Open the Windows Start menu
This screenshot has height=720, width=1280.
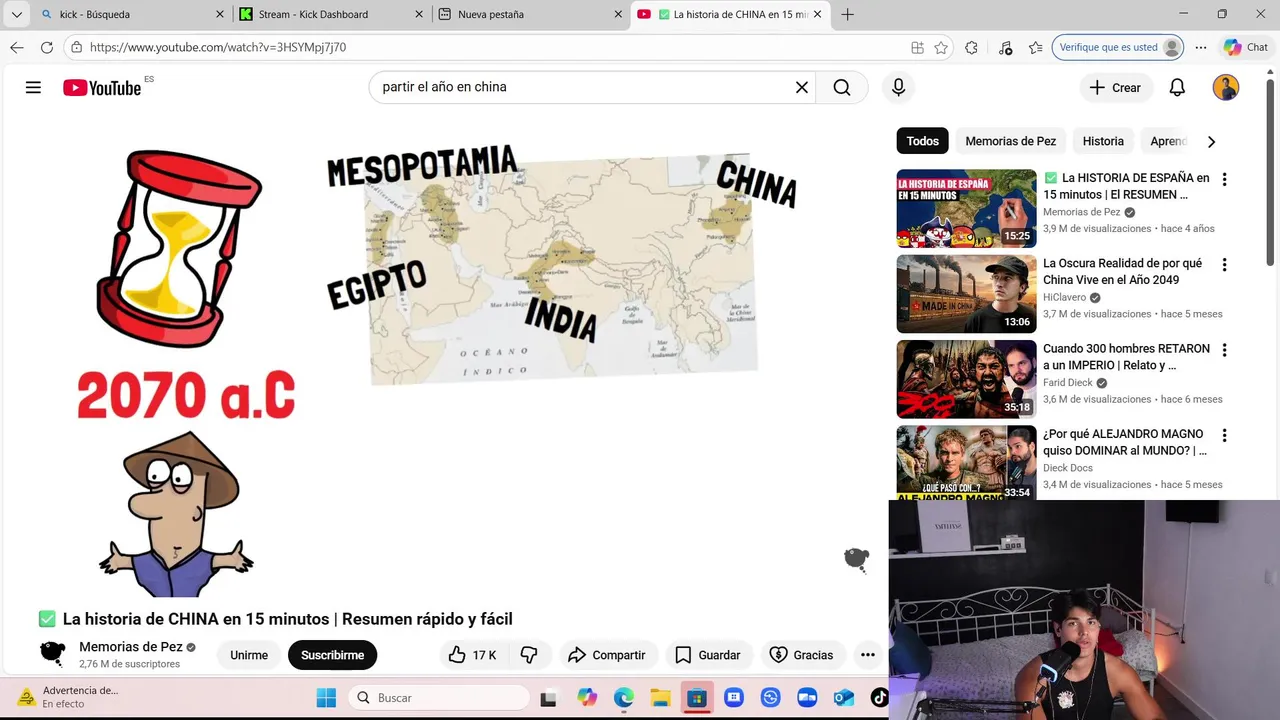tap(326, 697)
